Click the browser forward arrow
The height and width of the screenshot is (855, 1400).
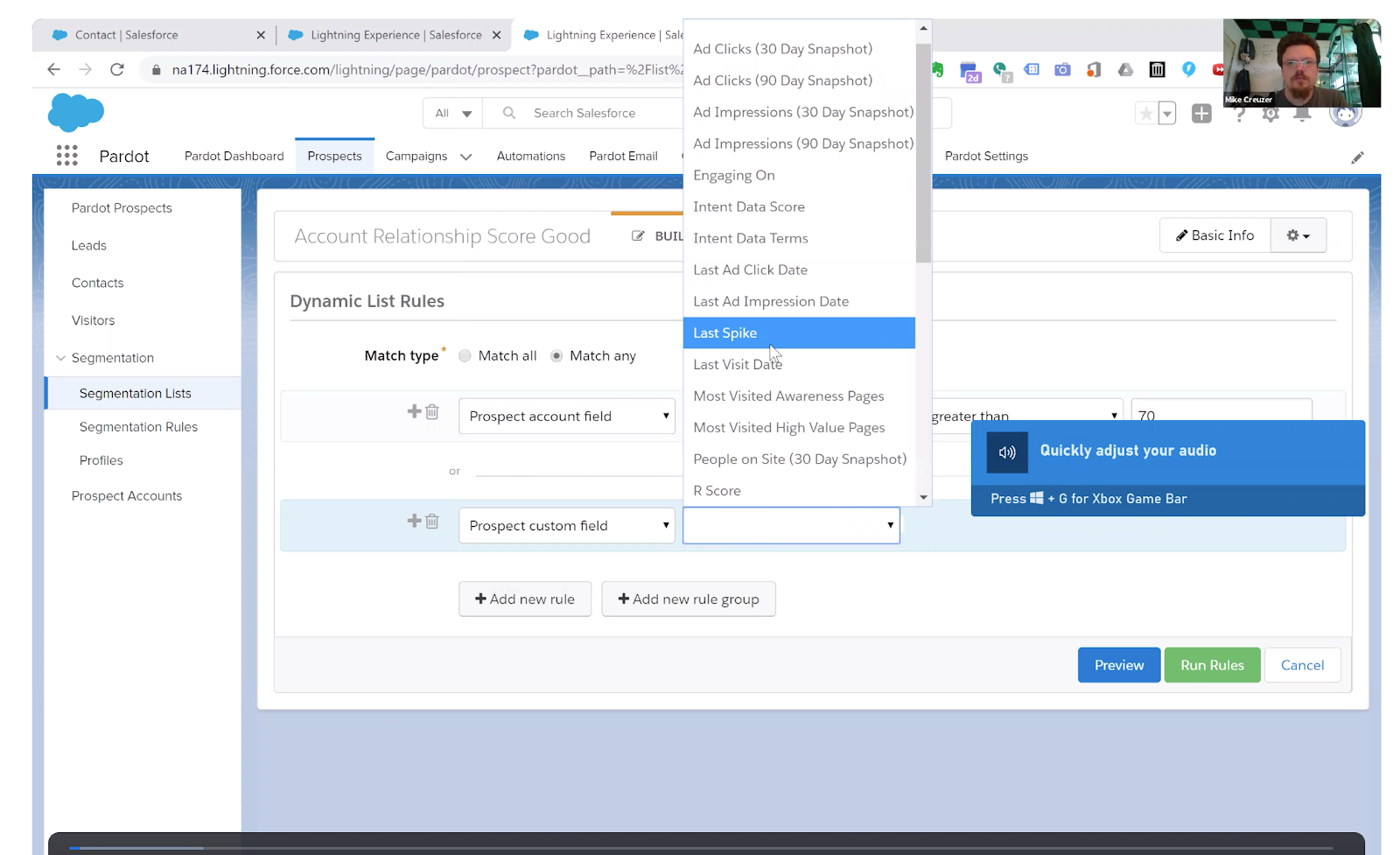click(x=85, y=69)
